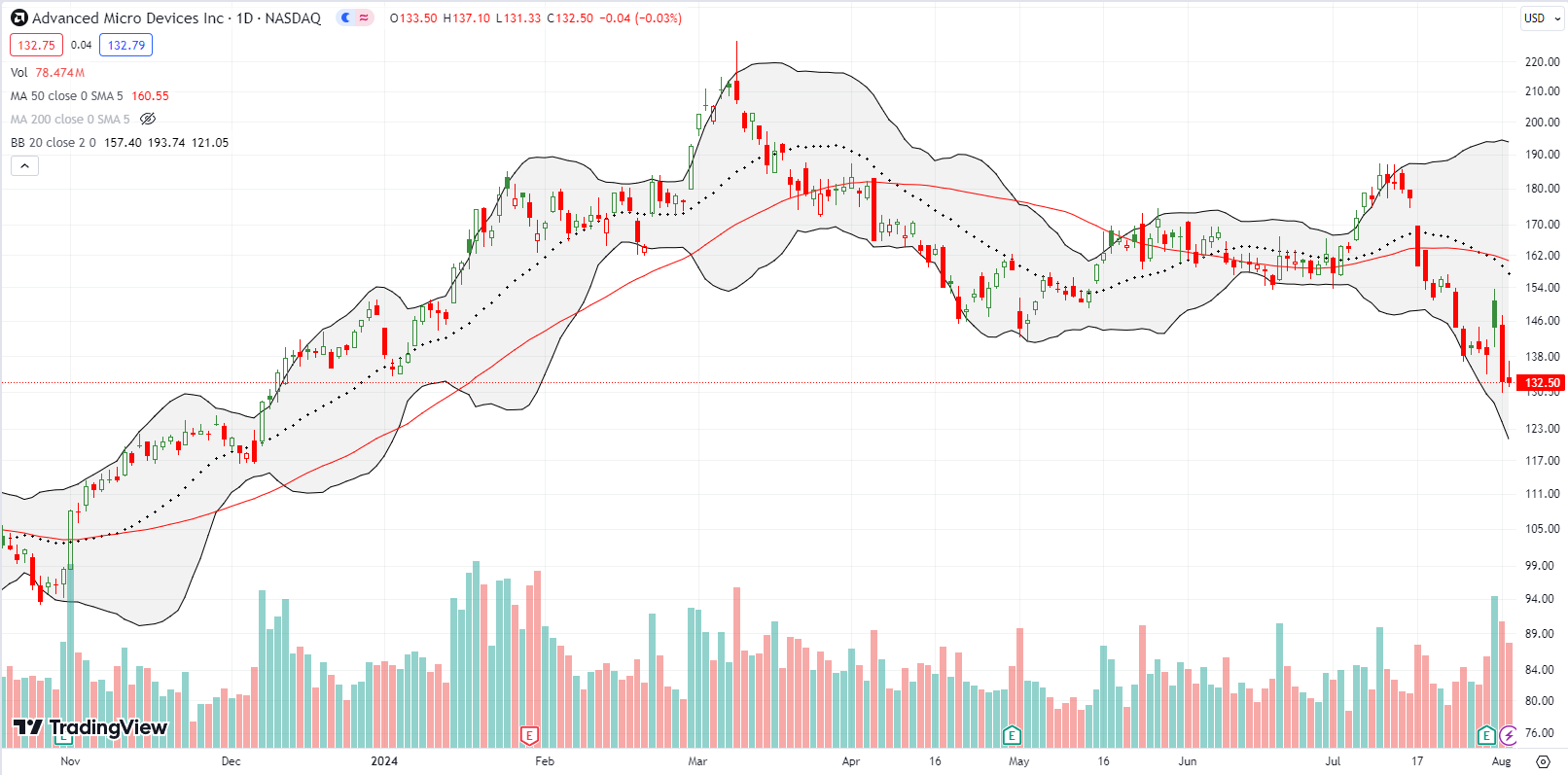The height and width of the screenshot is (775, 1568).
Task: Open chart settings hexagon icon at bottom right
Action: pos(1543,760)
